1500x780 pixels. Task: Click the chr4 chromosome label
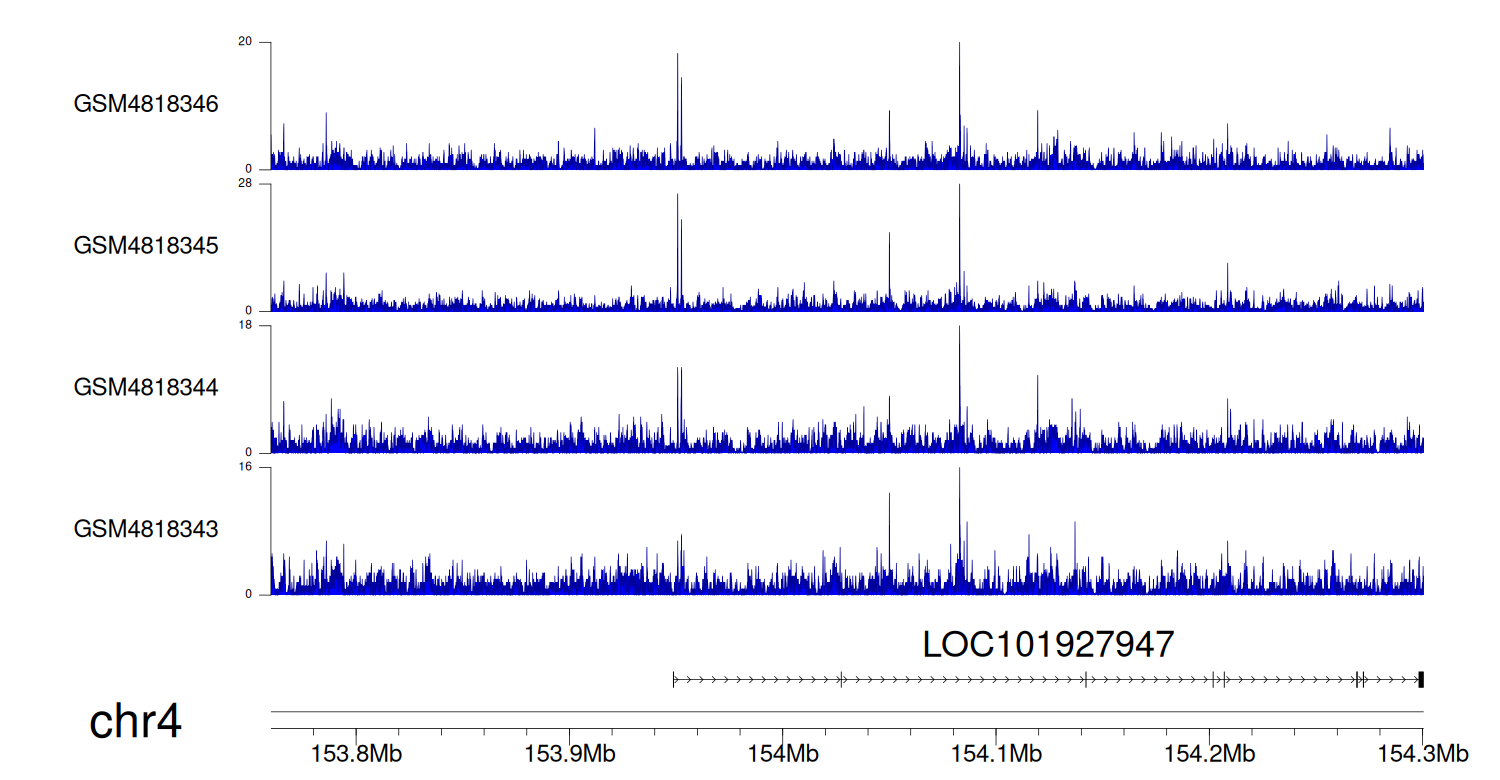point(135,722)
